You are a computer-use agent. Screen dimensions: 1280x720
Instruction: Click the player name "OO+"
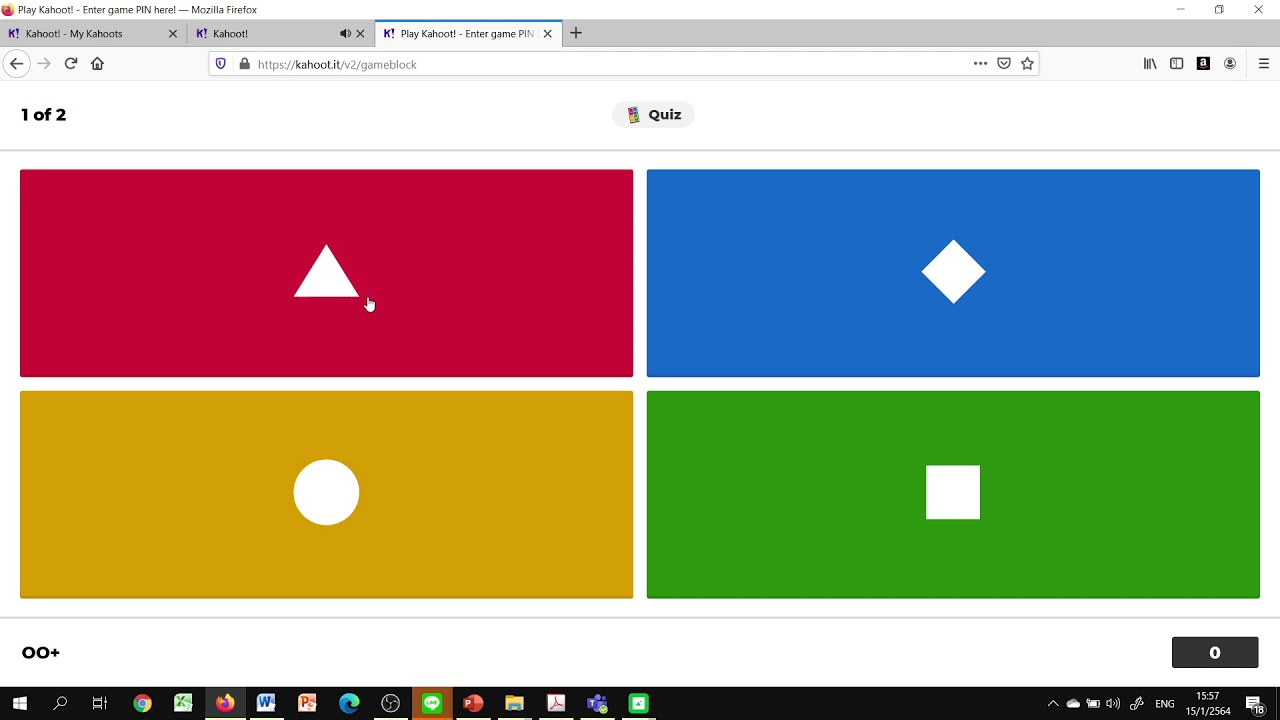click(x=41, y=653)
